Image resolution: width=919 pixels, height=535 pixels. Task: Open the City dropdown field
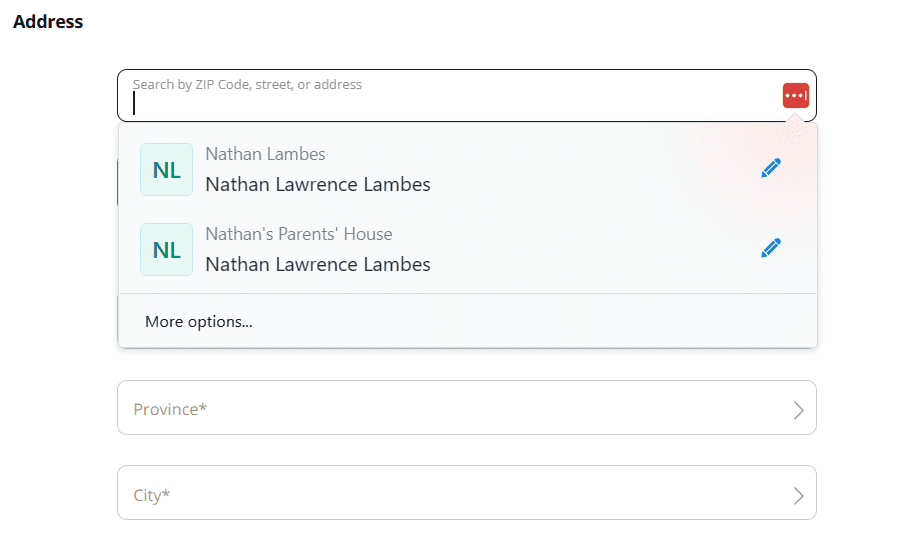467,493
